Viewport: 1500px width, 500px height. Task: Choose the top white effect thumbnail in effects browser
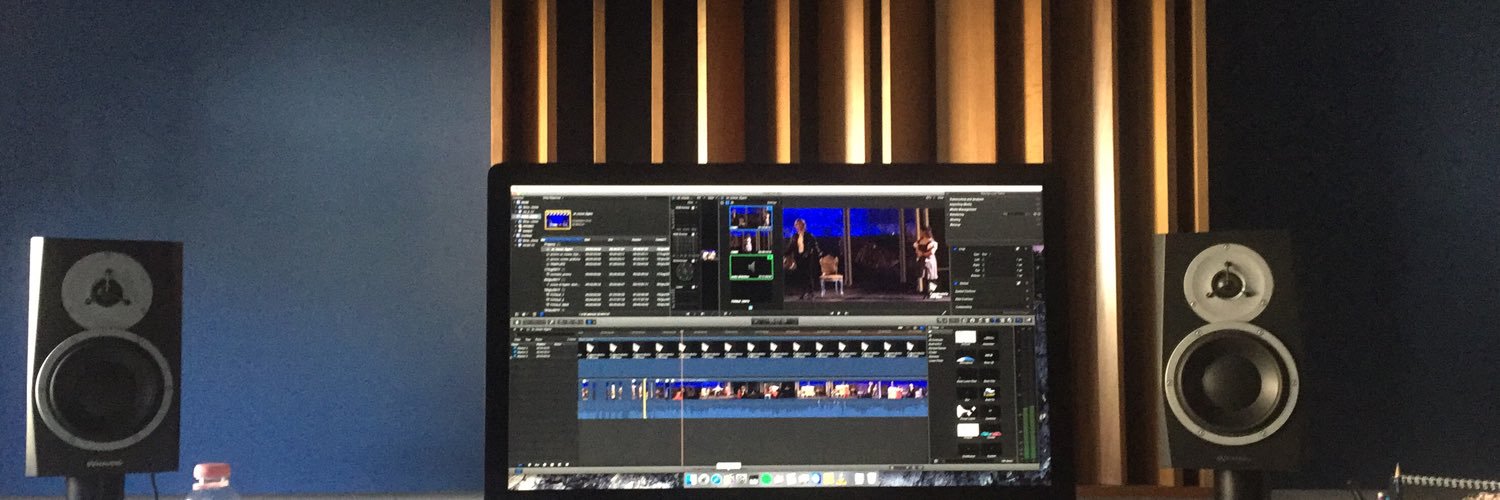pyautogui.click(x=967, y=337)
